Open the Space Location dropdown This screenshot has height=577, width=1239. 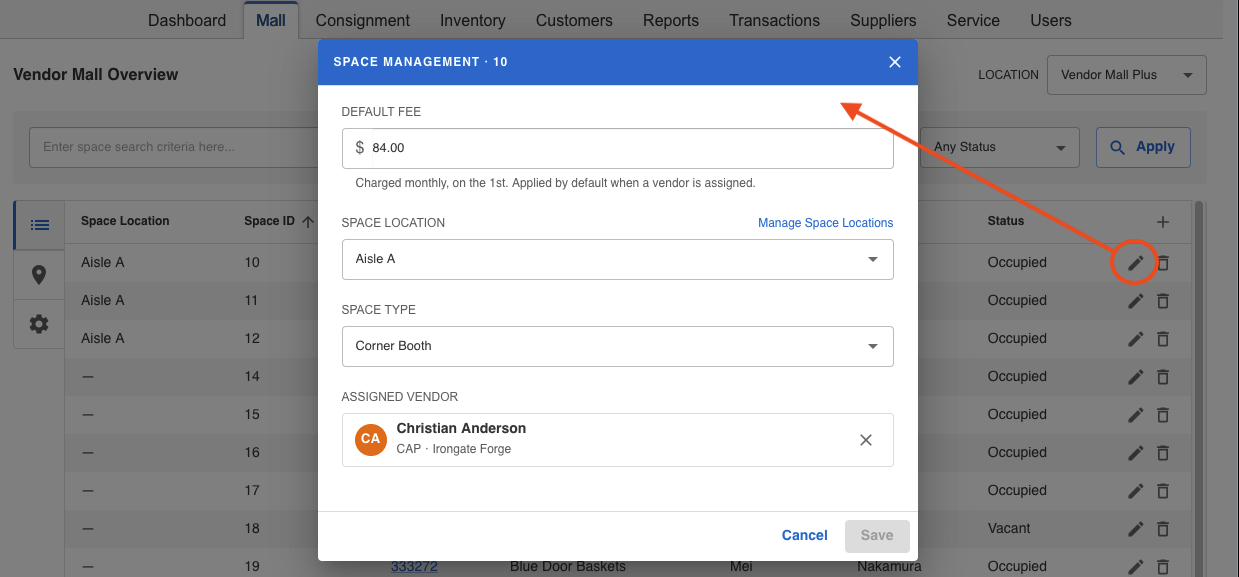point(617,259)
